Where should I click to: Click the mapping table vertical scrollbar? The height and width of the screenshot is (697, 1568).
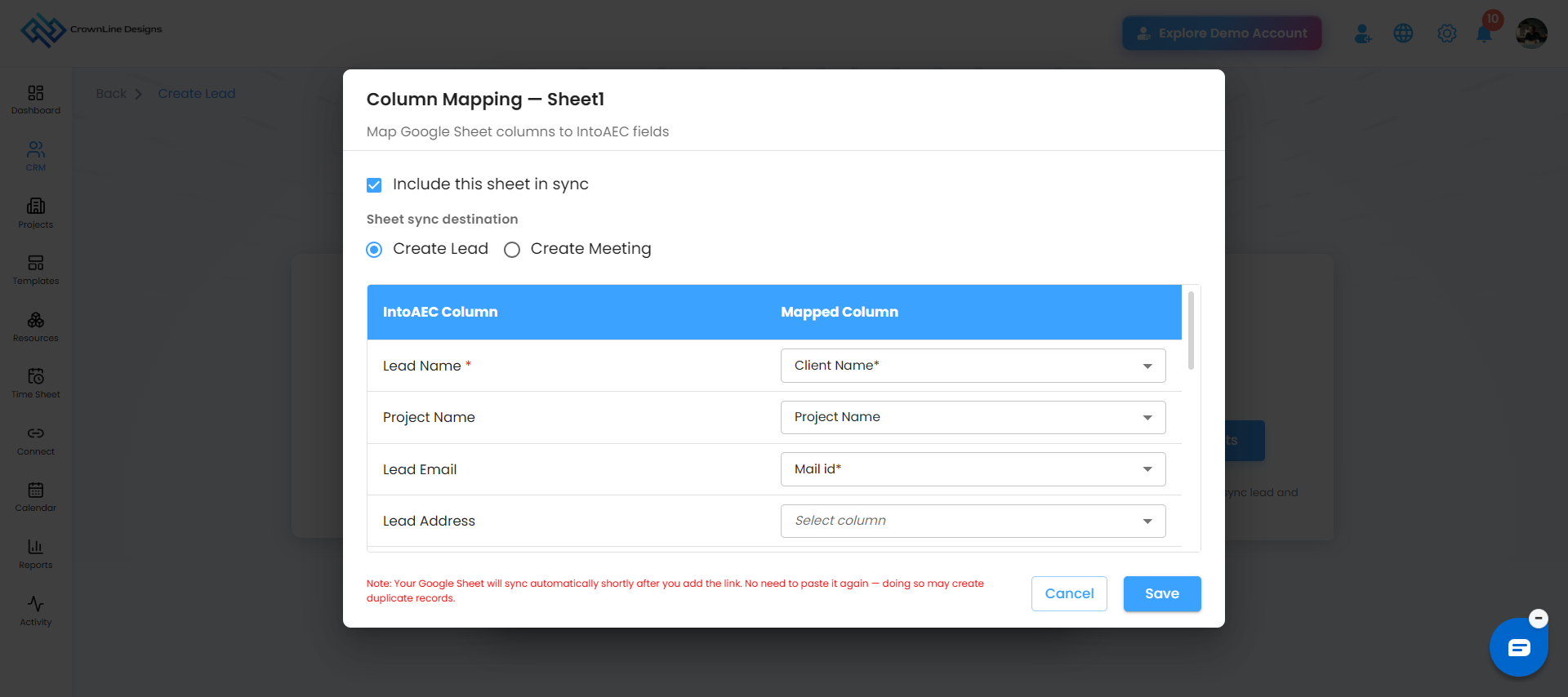pos(1191,331)
